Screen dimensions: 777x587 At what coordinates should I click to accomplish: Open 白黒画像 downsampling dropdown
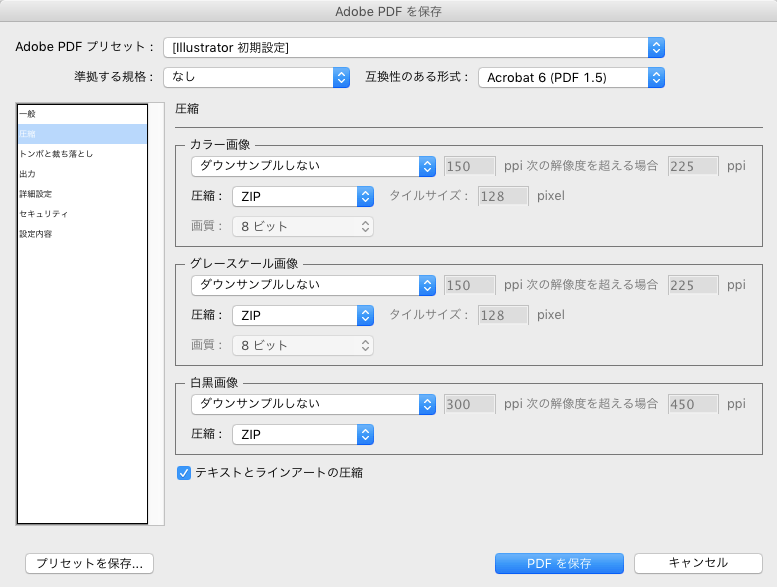click(313, 404)
